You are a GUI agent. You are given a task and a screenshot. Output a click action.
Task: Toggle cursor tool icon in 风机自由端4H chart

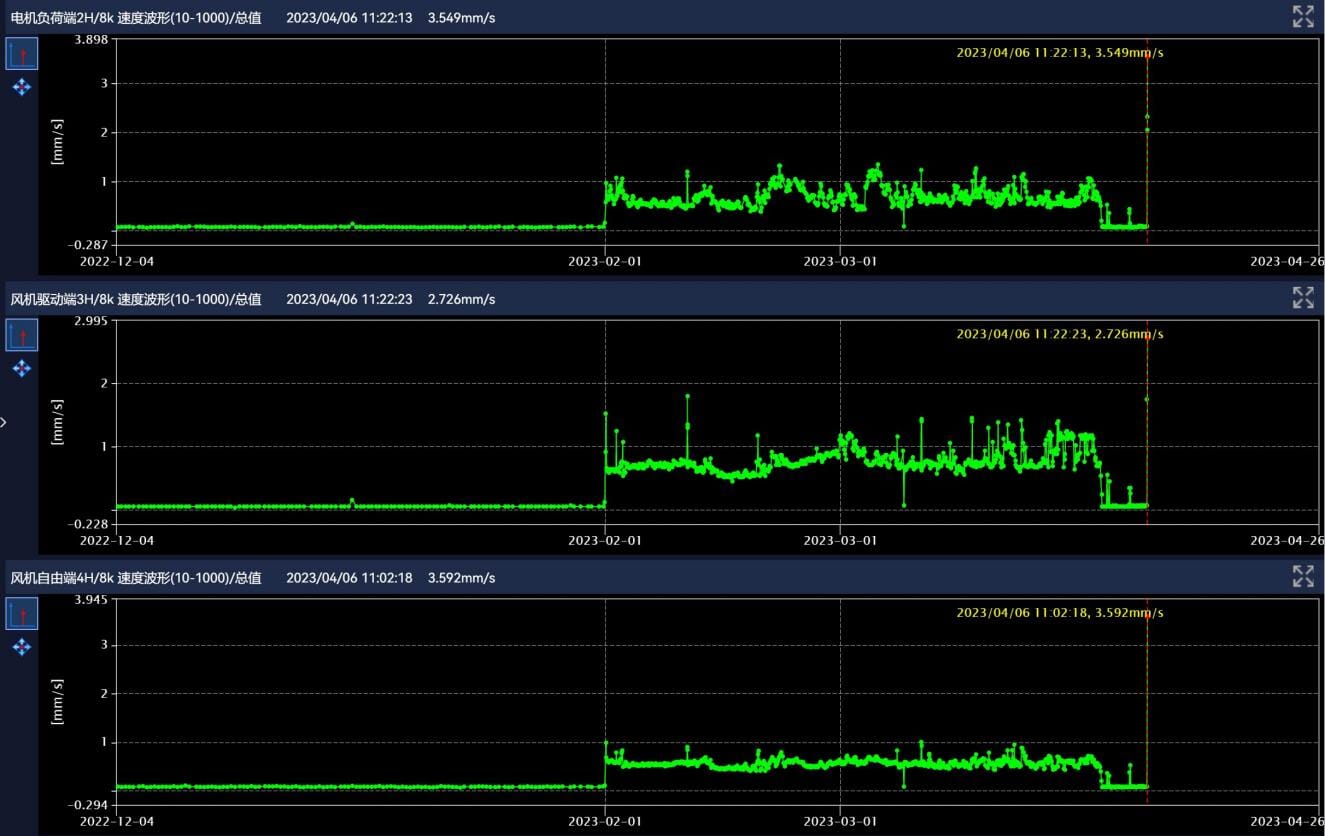(22, 614)
